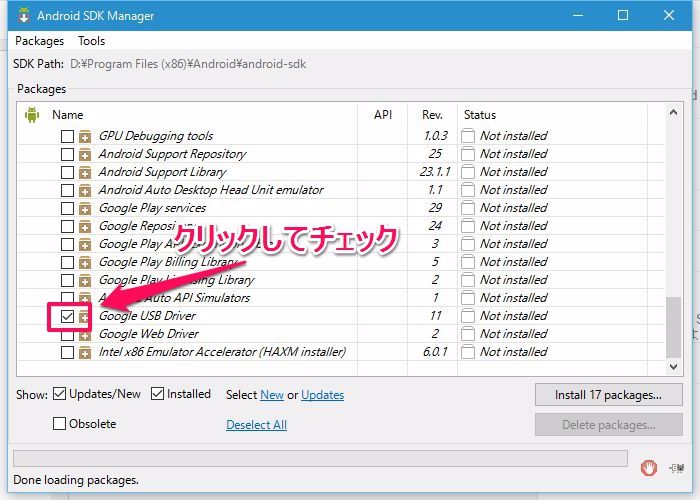Image resolution: width=700 pixels, height=500 pixels.
Task: Click package icon beside GPU Debugging tools
Action: (85, 136)
